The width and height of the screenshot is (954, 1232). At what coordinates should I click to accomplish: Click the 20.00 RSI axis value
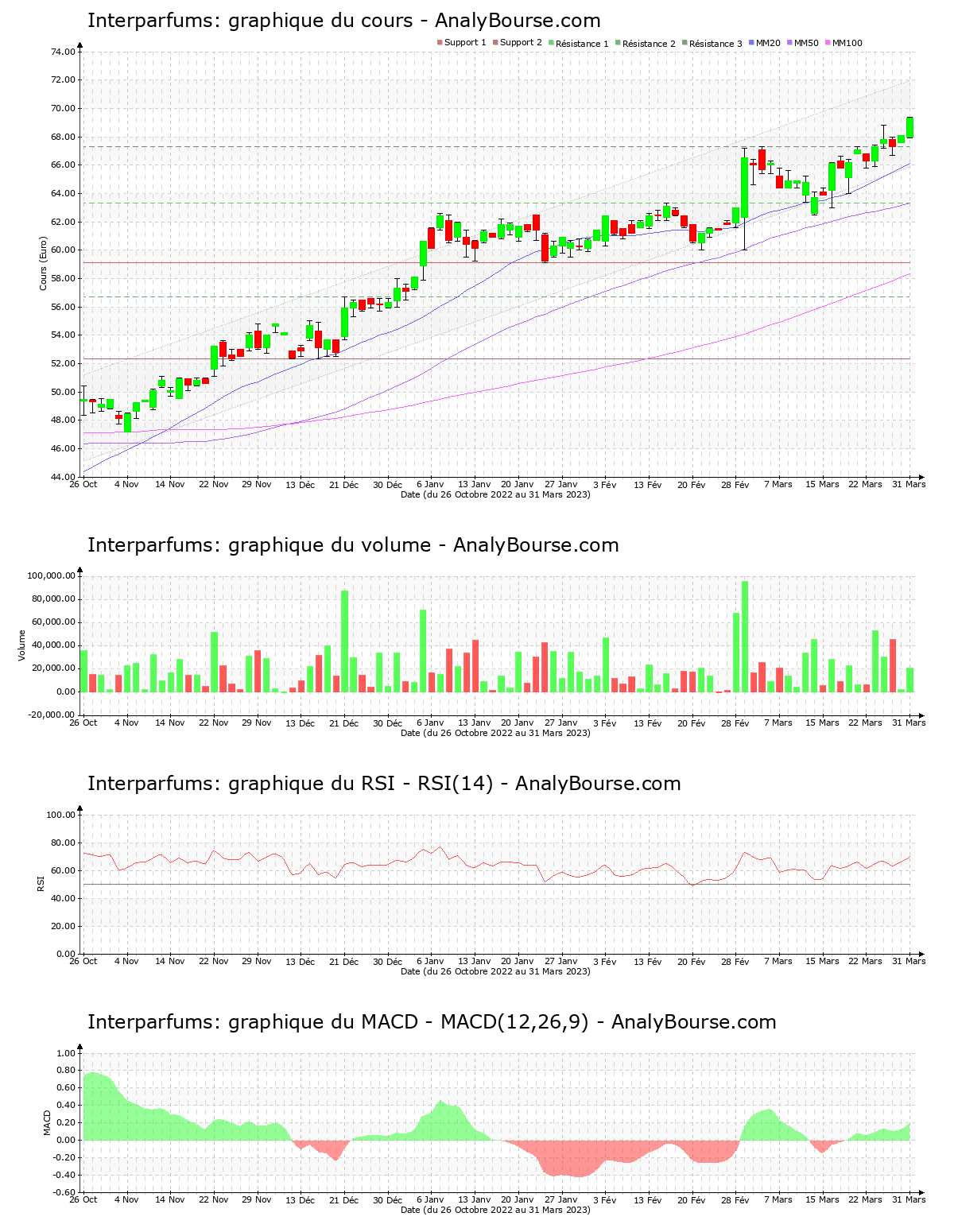pyautogui.click(x=64, y=926)
